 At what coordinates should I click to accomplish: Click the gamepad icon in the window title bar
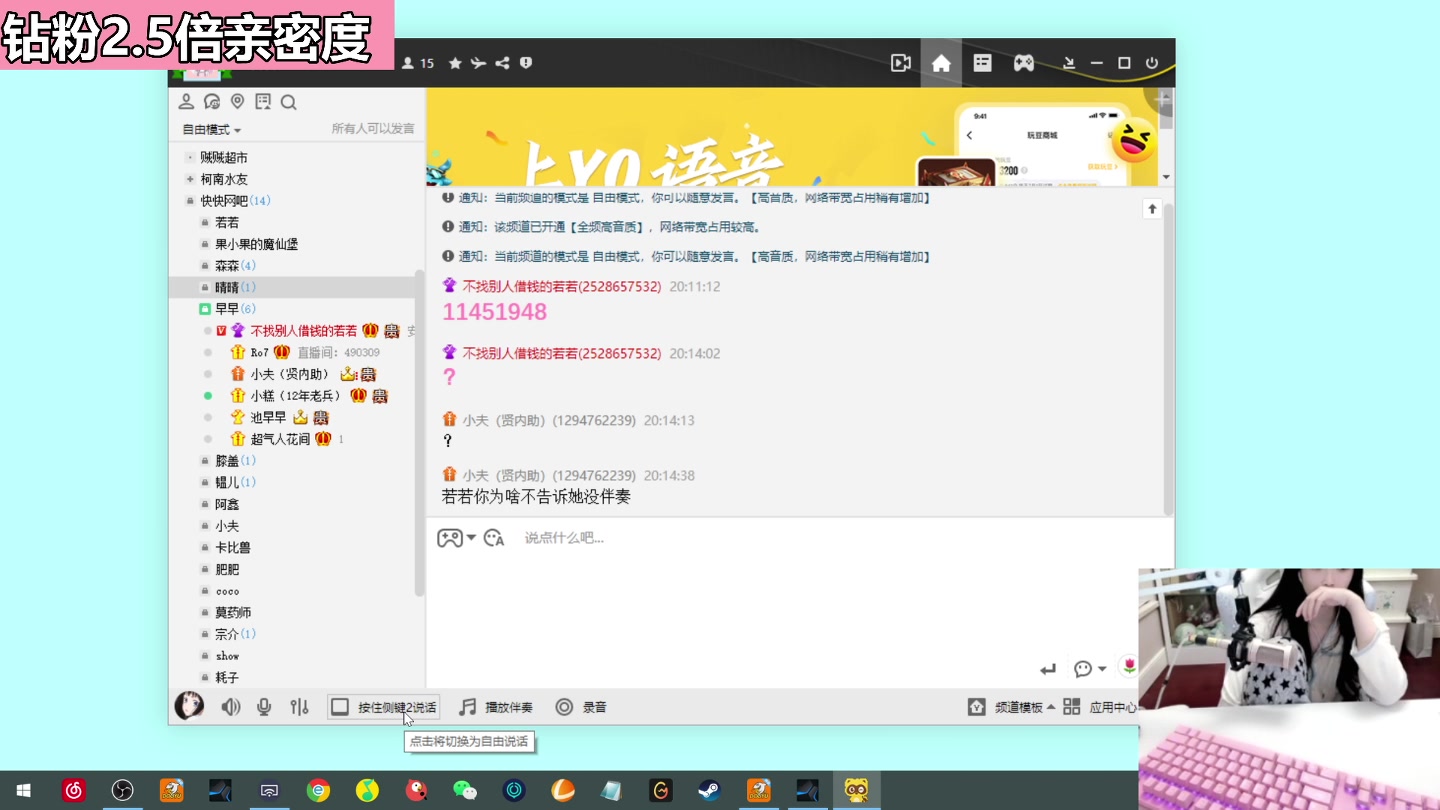coord(1021,62)
